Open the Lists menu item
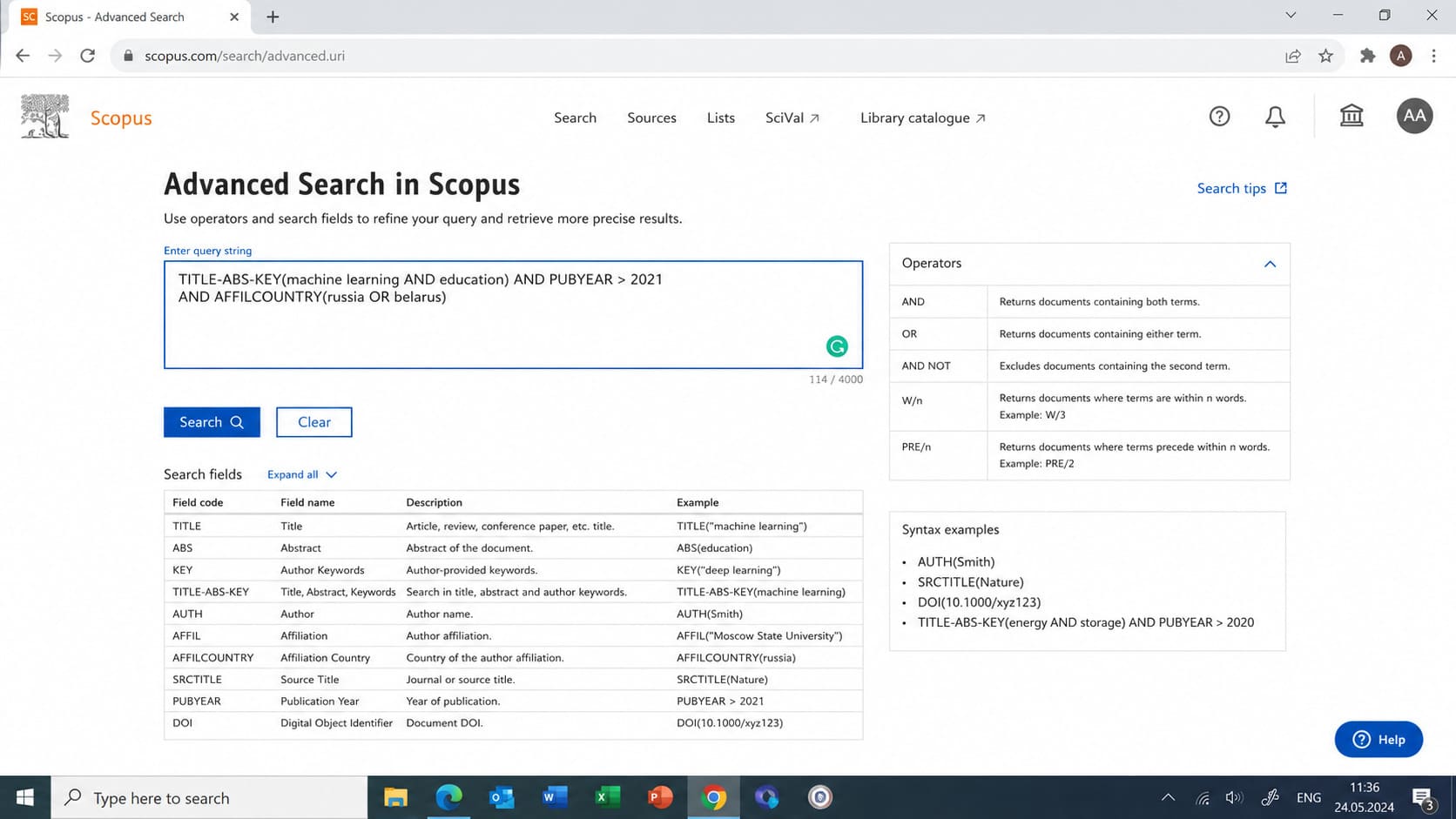 721,117
